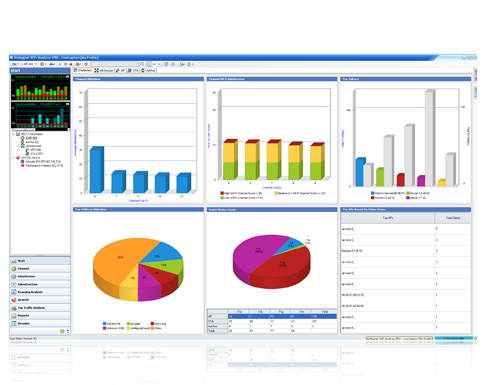Open Roaming Analysis
The height and width of the screenshot is (385, 488).
40,292
